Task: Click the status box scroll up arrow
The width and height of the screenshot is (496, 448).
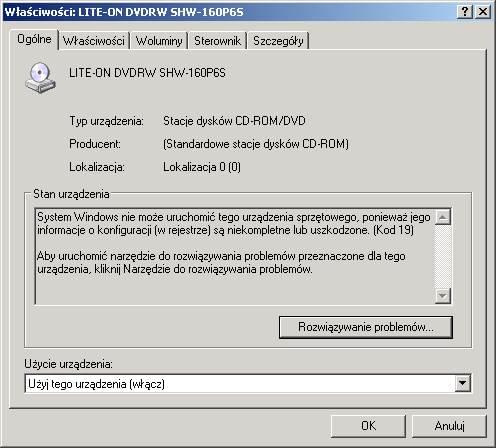Action: coord(443,217)
